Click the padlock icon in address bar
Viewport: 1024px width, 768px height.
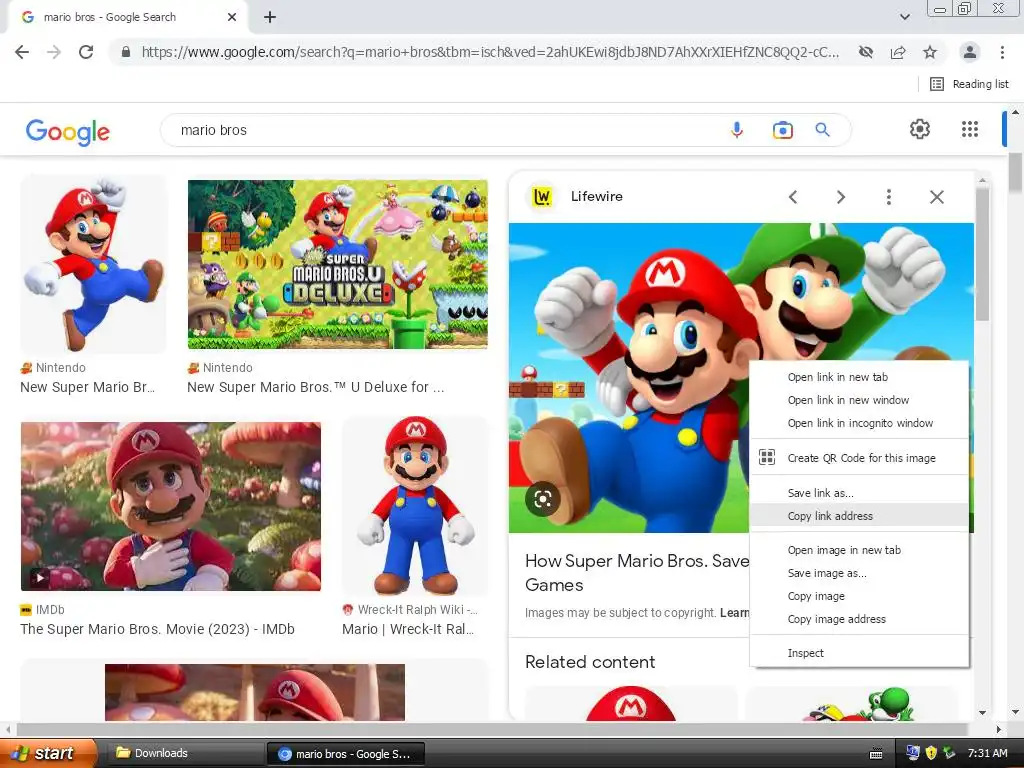pos(126,52)
